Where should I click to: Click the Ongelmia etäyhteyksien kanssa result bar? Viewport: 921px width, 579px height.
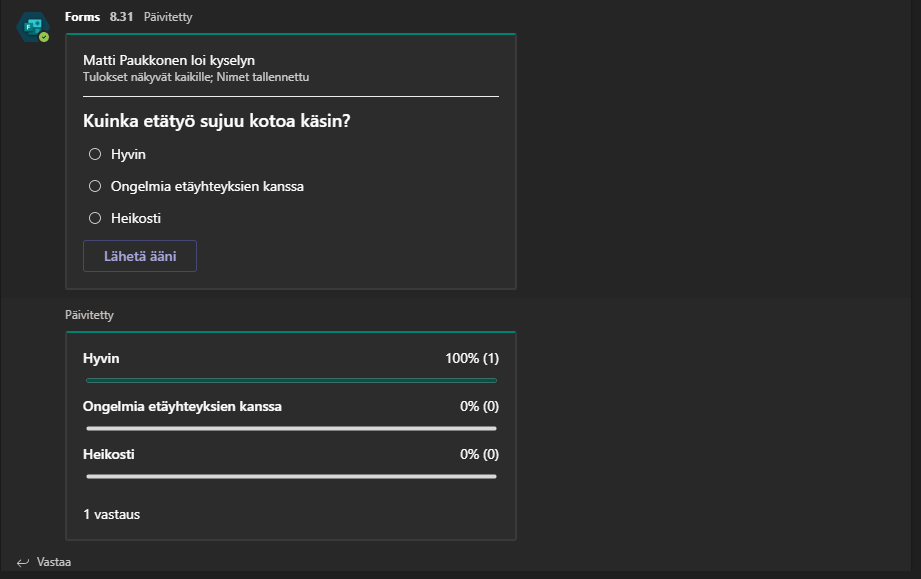click(291, 428)
